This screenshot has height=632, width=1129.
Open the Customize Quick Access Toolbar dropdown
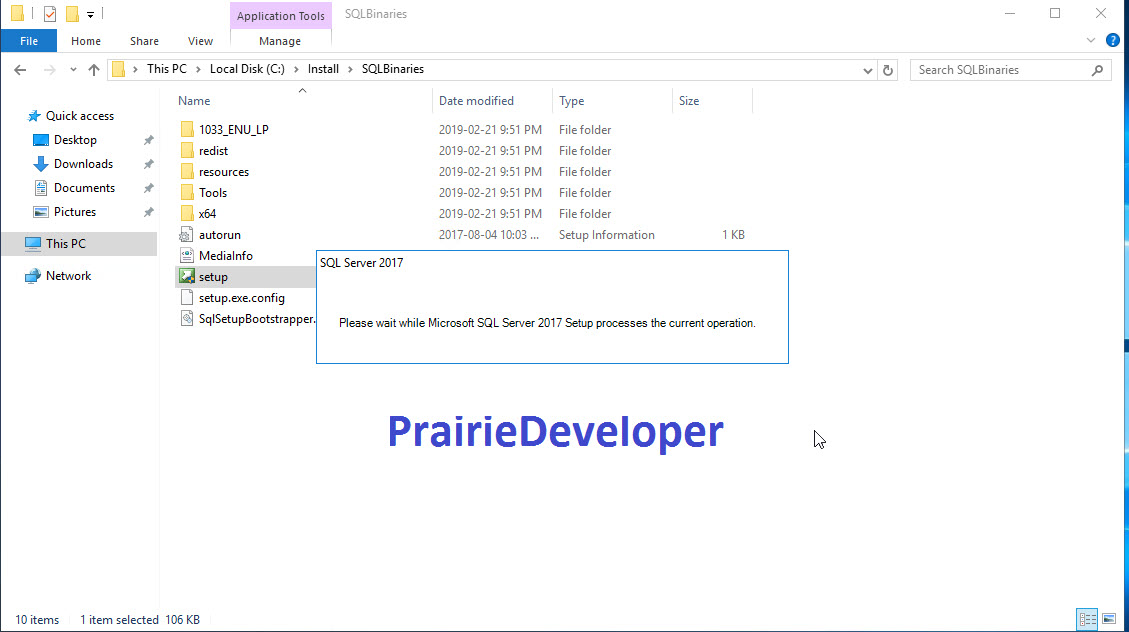[x=90, y=14]
